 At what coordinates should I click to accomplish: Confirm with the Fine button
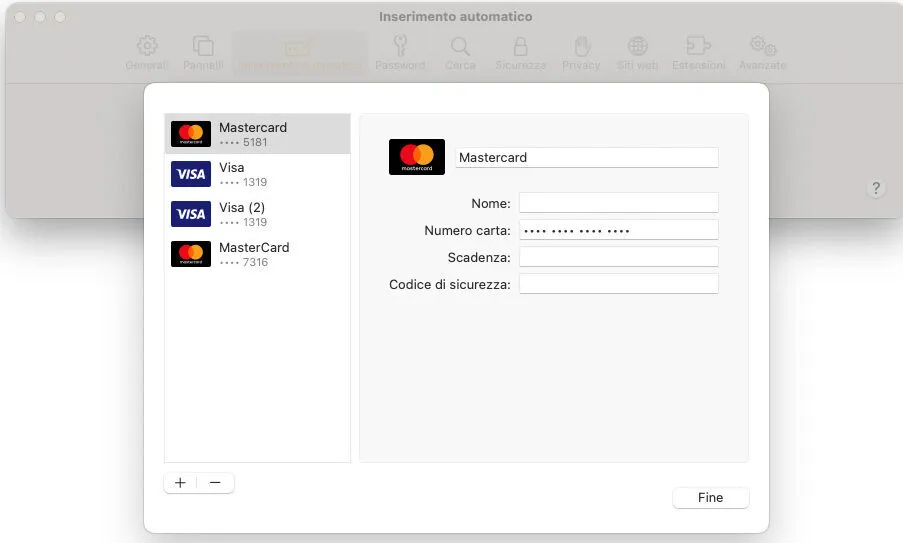[711, 498]
